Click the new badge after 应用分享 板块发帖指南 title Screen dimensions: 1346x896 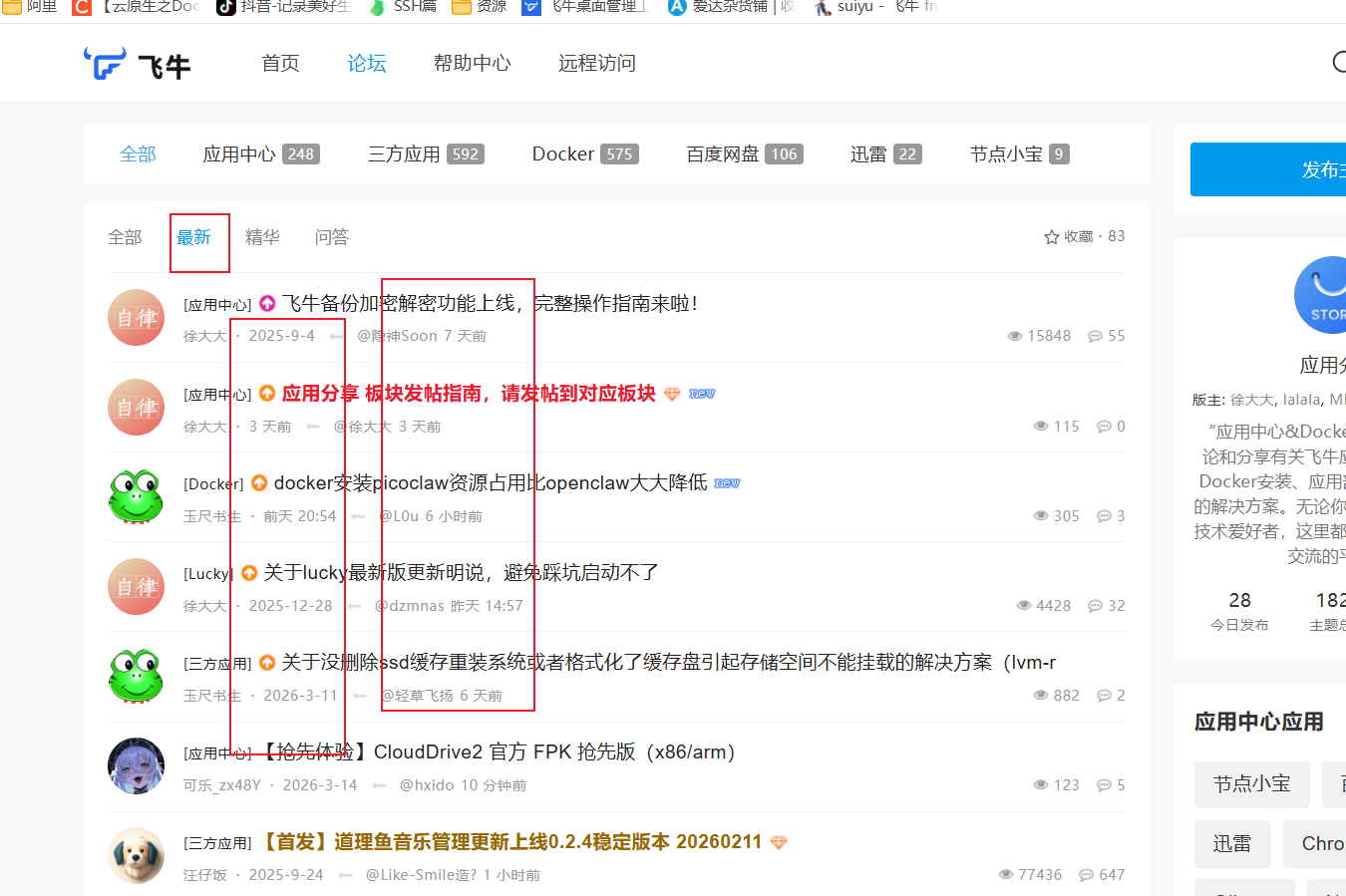coord(702,394)
